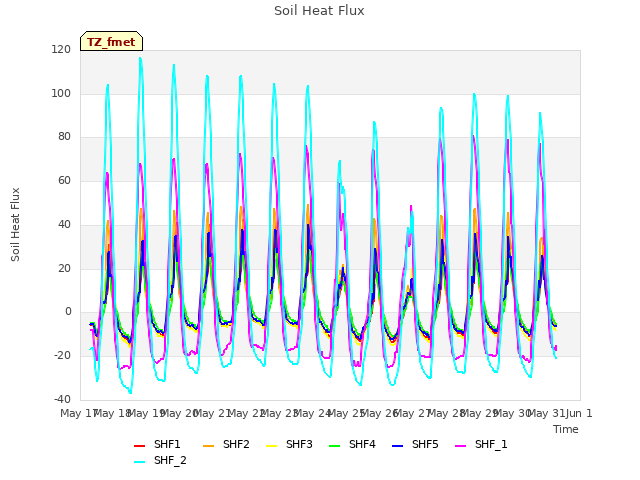Viewport: 640px width, 480px height.
Task: Toggle the SHF4 legend entry
Action: click(352, 444)
